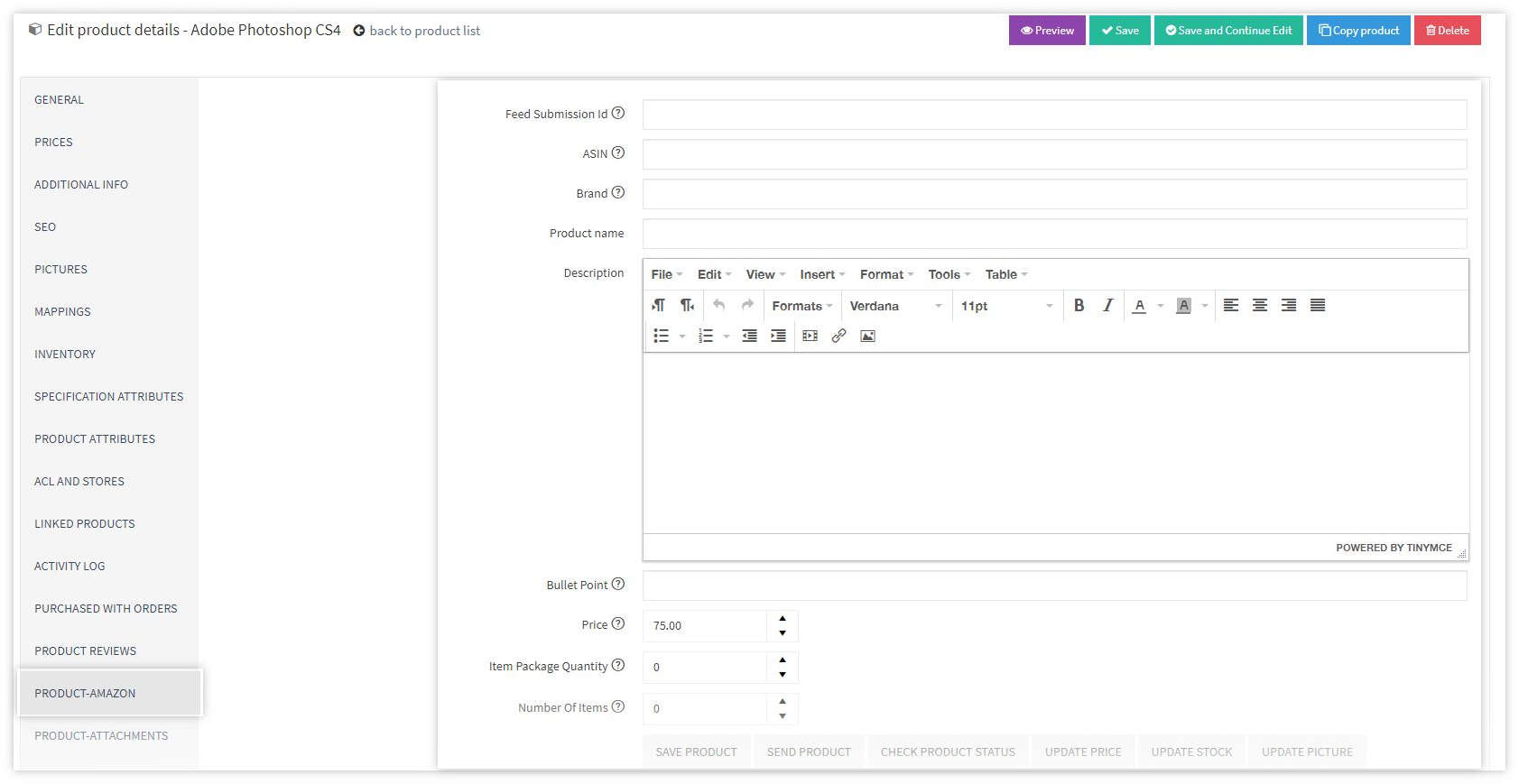Click the green Save button
The width and height of the screenshot is (1519, 784).
click(x=1119, y=30)
